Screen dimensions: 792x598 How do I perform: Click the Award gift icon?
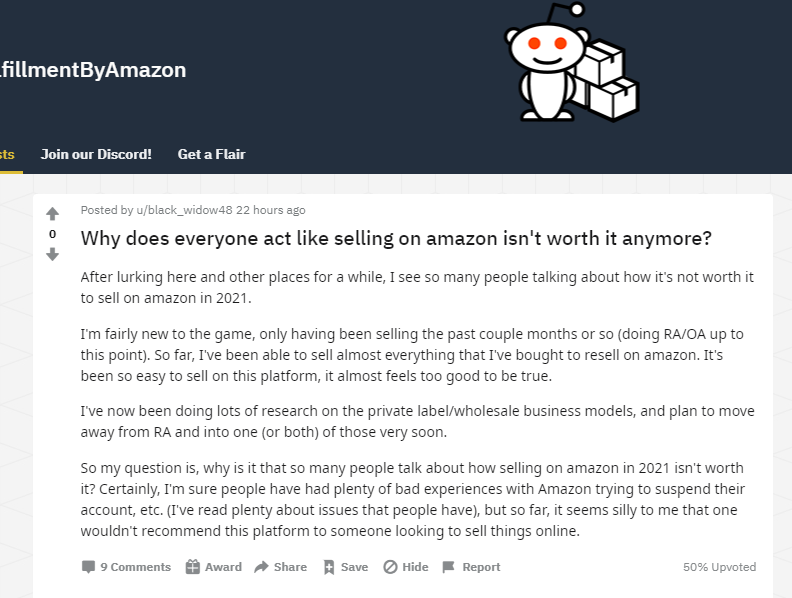(x=192, y=567)
